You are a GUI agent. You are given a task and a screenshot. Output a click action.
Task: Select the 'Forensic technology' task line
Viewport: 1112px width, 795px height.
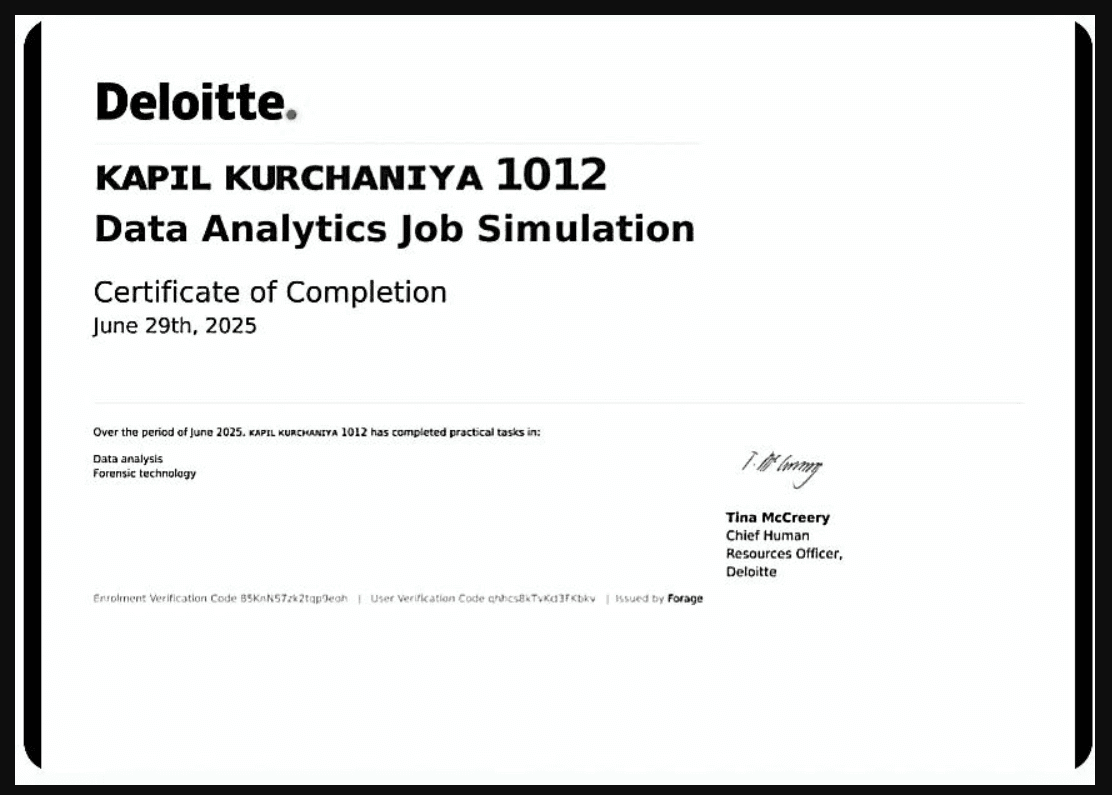145,473
